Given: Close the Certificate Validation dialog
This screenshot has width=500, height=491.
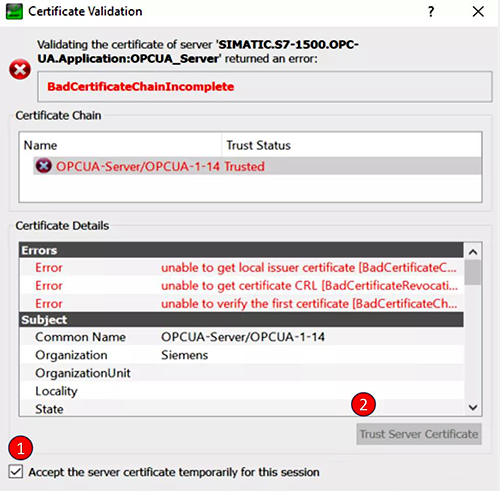Looking at the screenshot, I should [478, 12].
